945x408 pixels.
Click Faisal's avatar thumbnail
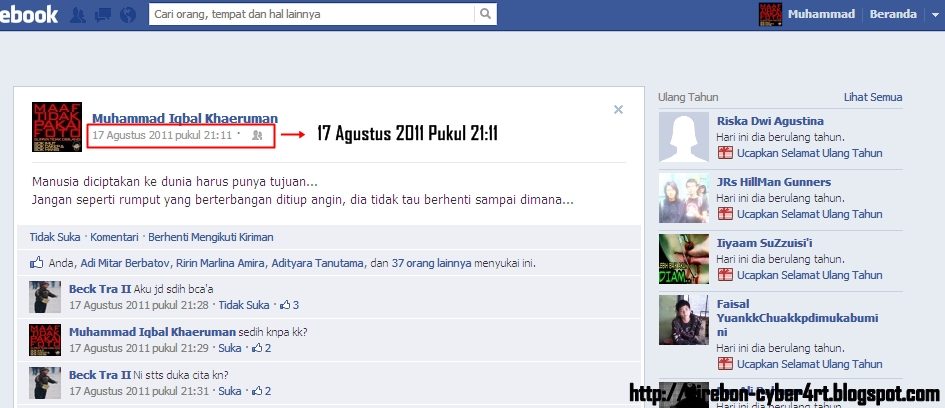coord(684,320)
